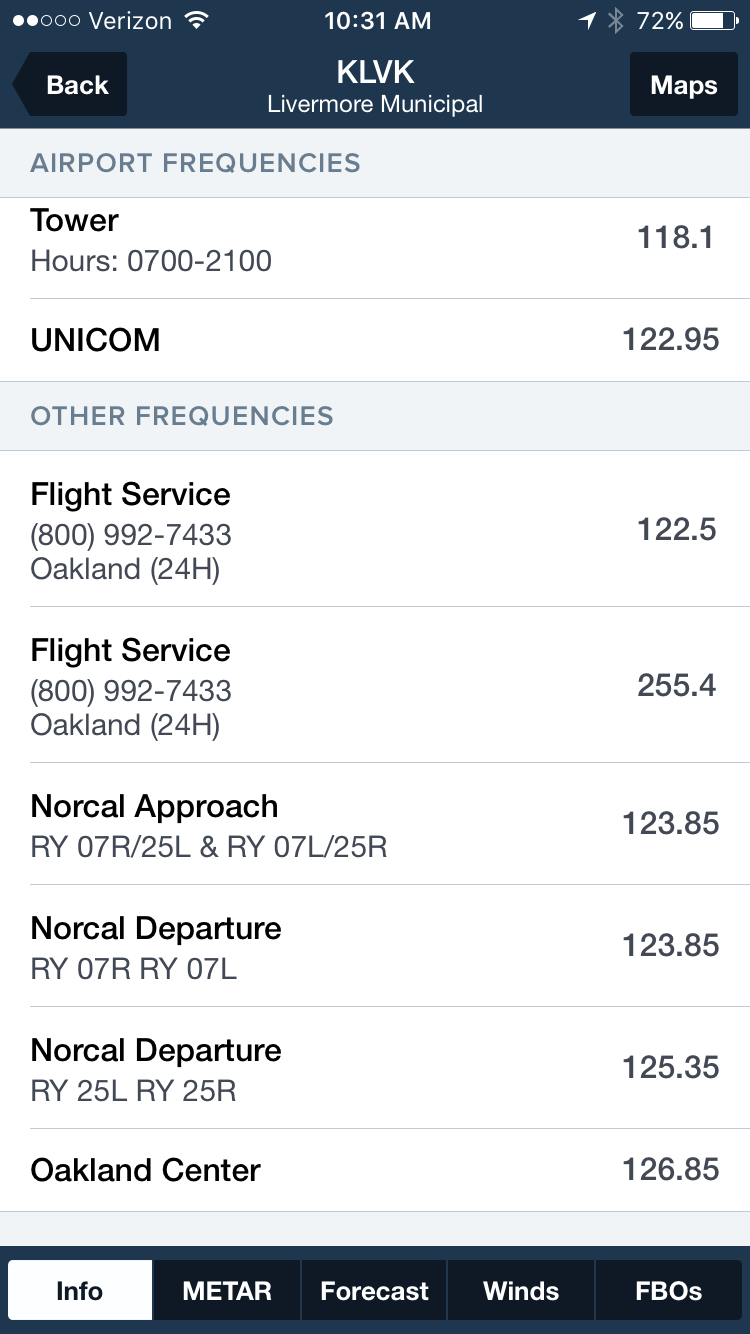Viewport: 750px width, 1334px height.
Task: Tap Norcal Departure 125.35 row
Action: point(375,1068)
